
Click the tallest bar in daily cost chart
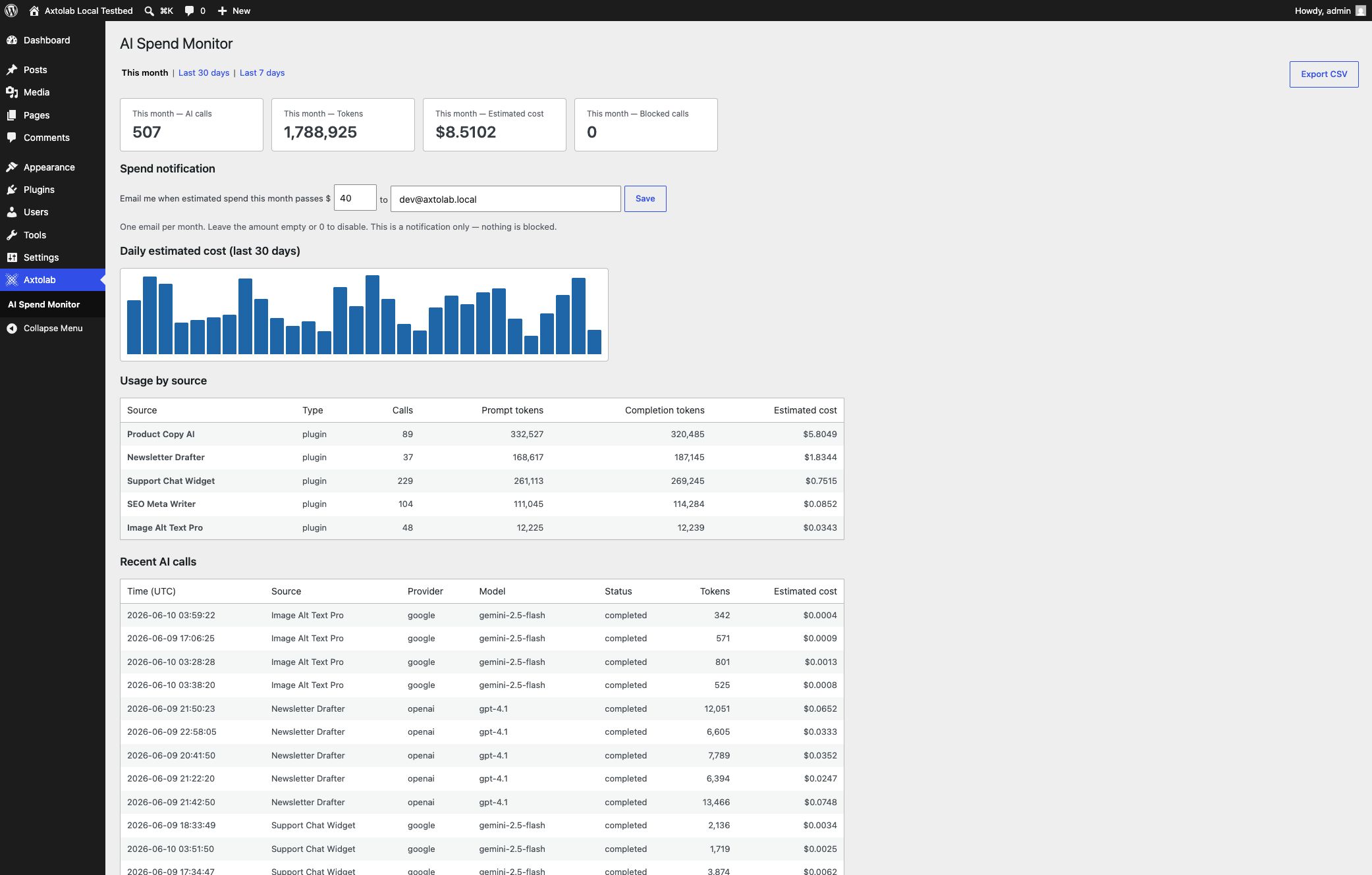(372, 315)
